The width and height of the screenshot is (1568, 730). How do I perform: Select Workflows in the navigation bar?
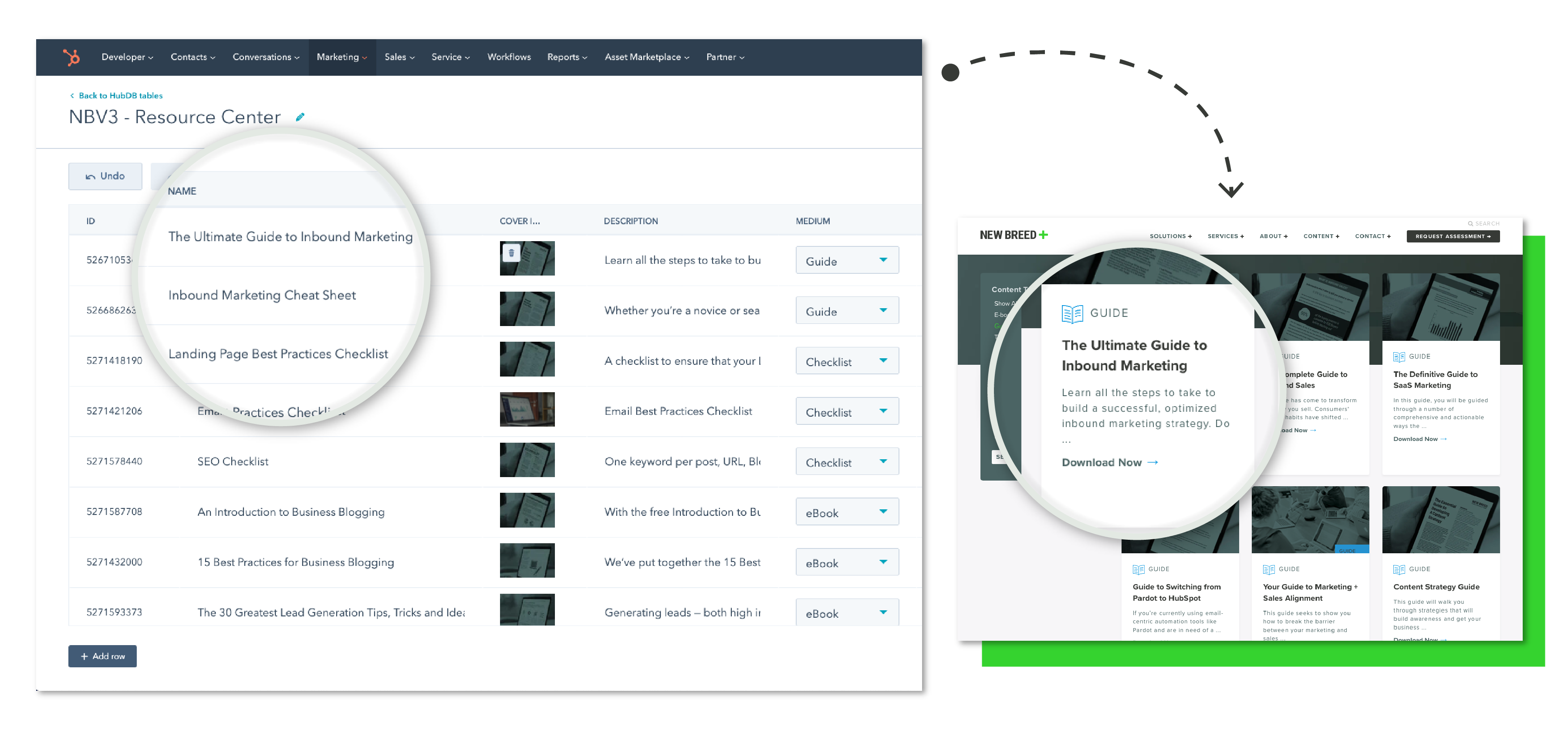[509, 57]
